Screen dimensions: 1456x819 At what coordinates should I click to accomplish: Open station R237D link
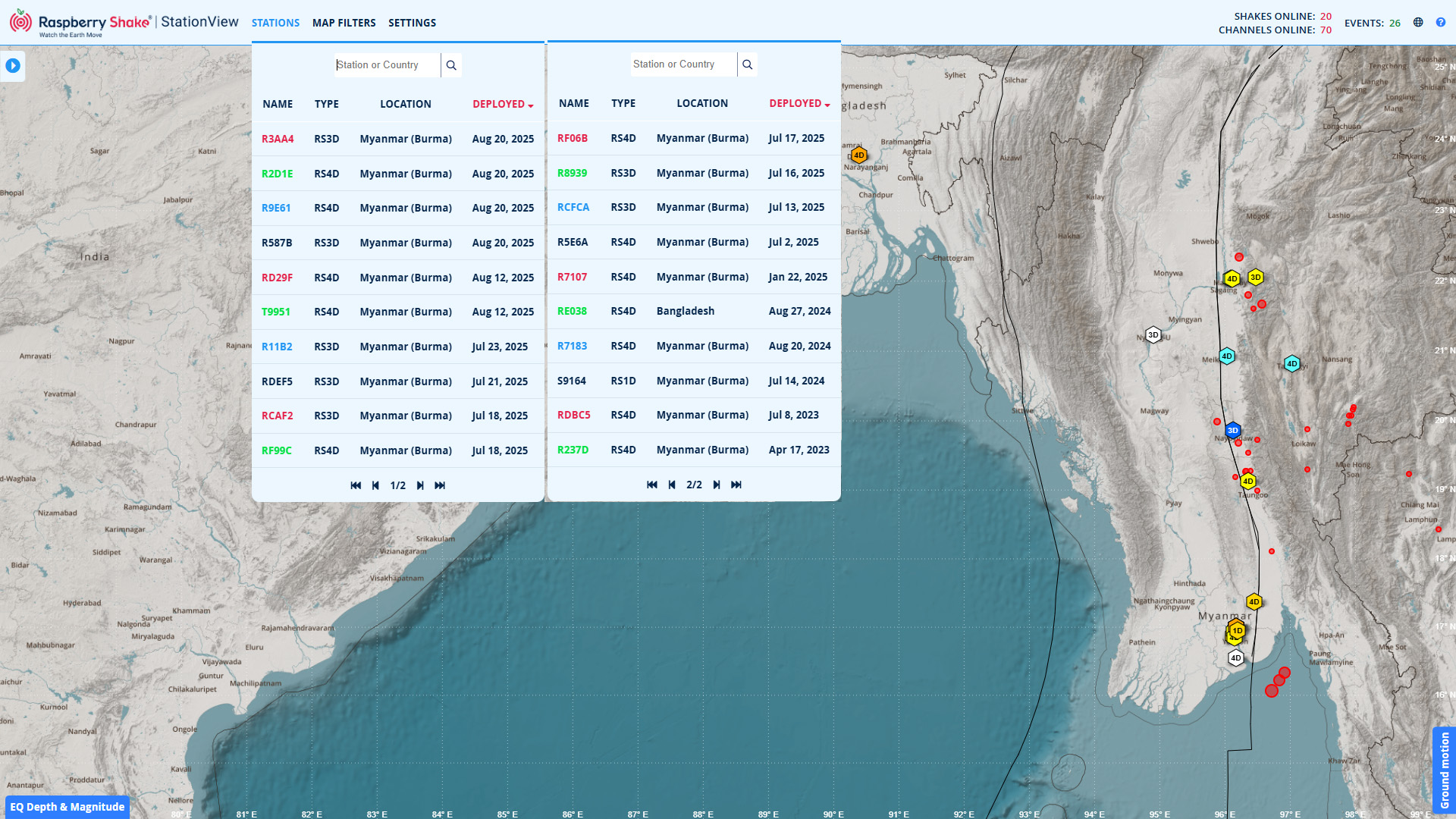(x=573, y=450)
